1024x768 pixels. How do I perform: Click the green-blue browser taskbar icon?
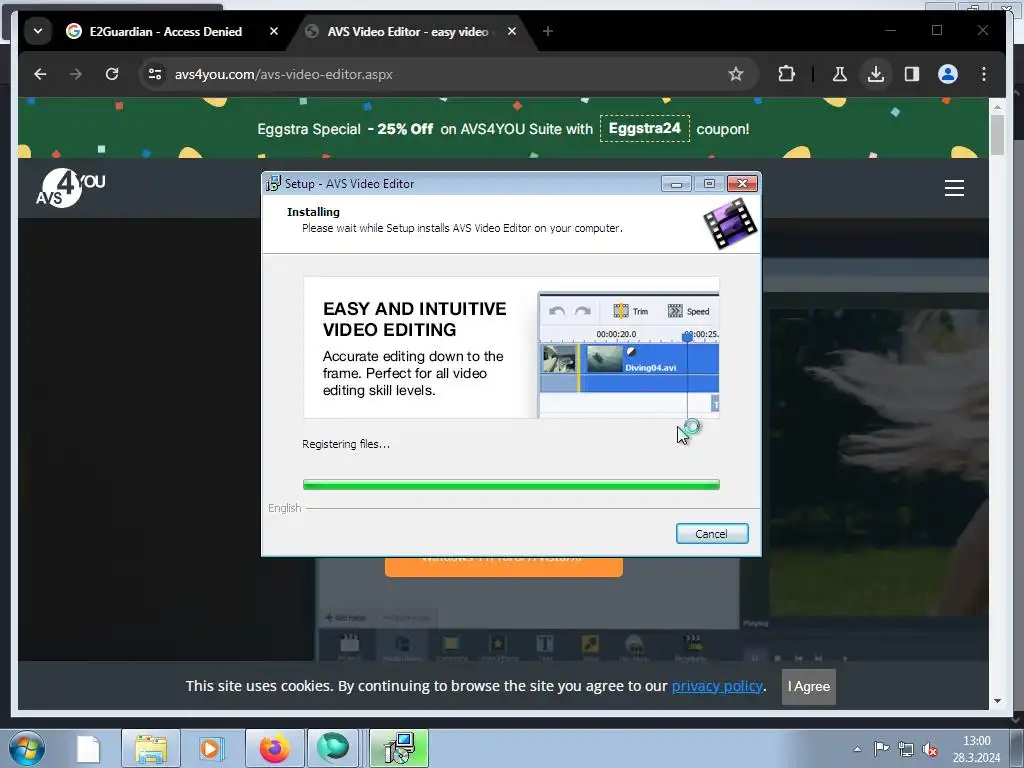coord(333,748)
